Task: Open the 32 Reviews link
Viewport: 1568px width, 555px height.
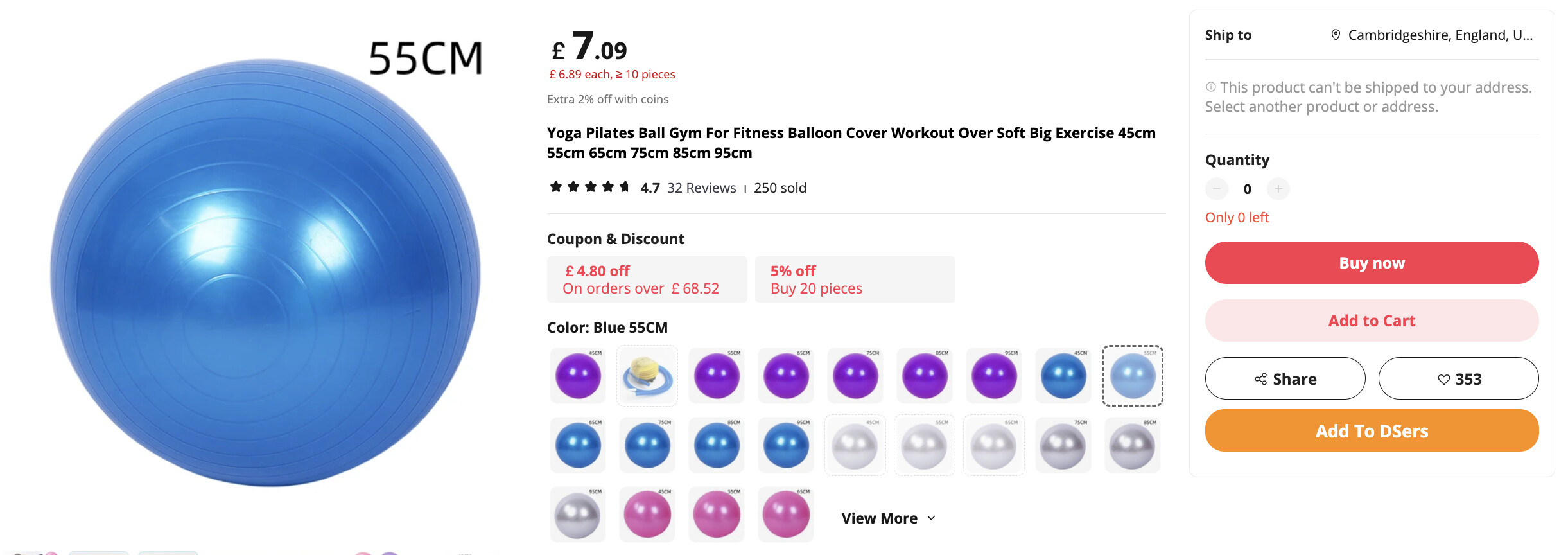Action: (701, 188)
